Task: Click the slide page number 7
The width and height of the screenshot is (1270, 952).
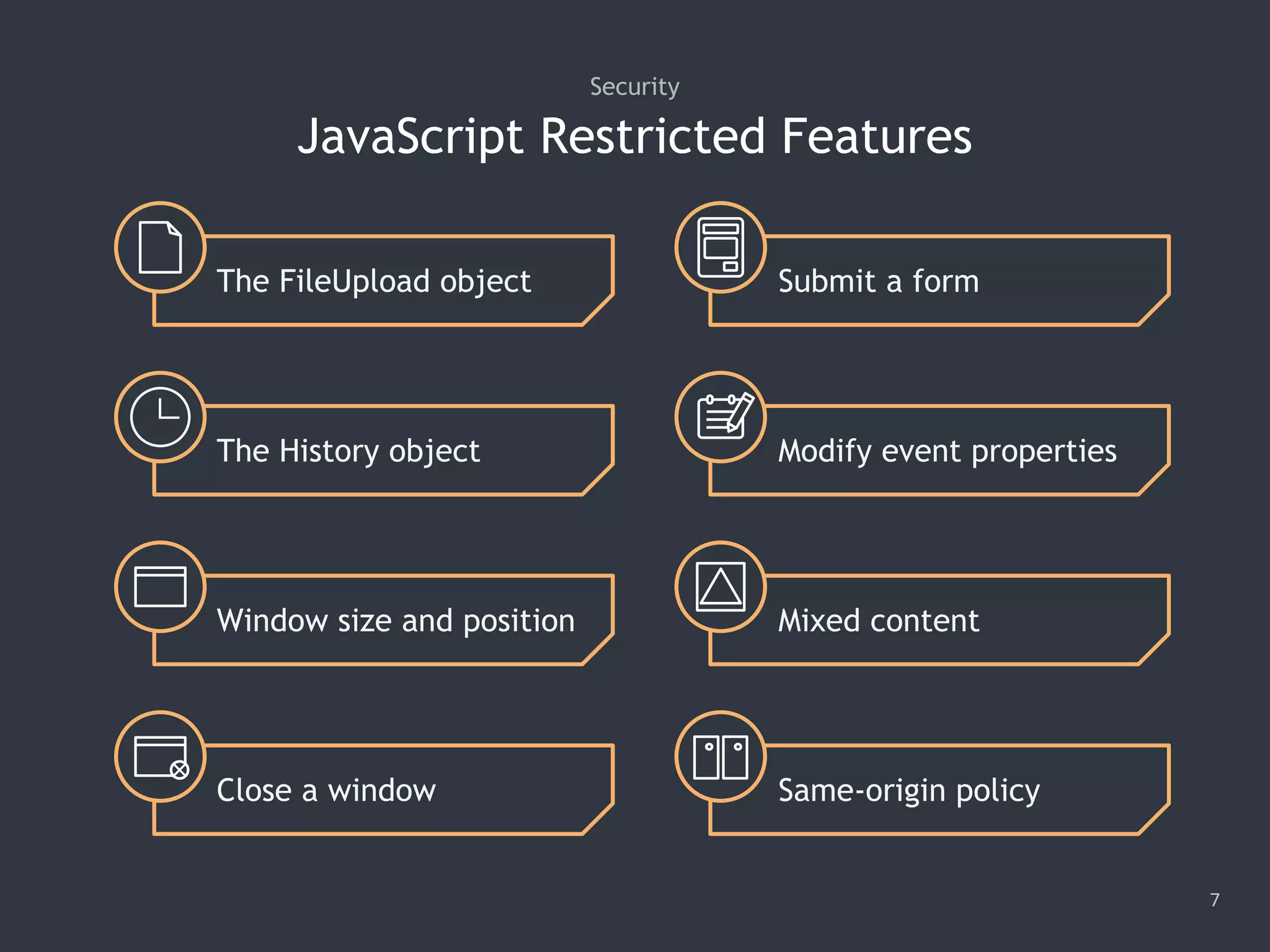Action: coord(1215,899)
